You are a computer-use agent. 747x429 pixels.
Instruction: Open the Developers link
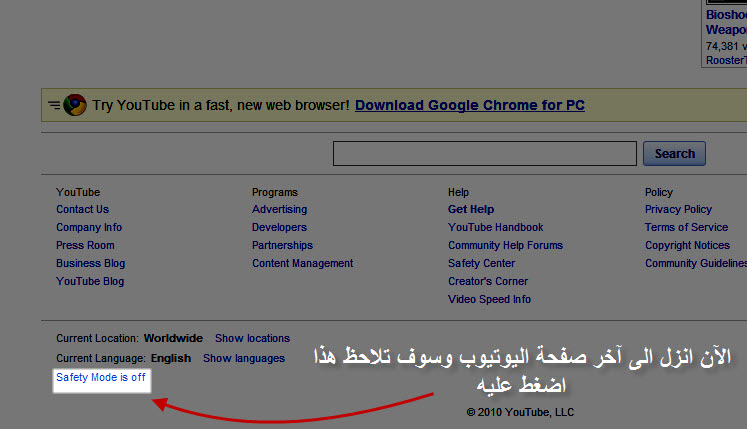click(280, 227)
